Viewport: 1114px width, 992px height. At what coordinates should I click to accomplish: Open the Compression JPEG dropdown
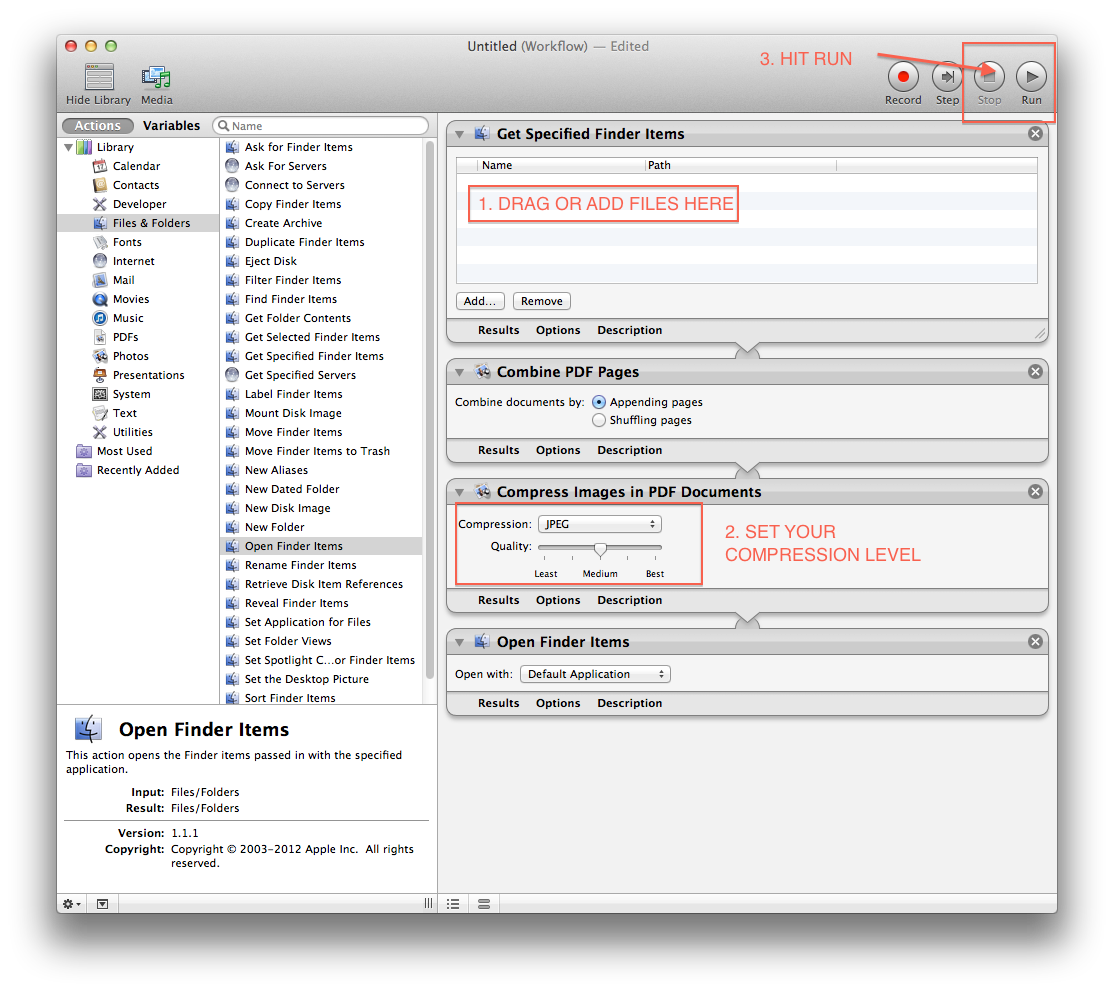point(600,524)
